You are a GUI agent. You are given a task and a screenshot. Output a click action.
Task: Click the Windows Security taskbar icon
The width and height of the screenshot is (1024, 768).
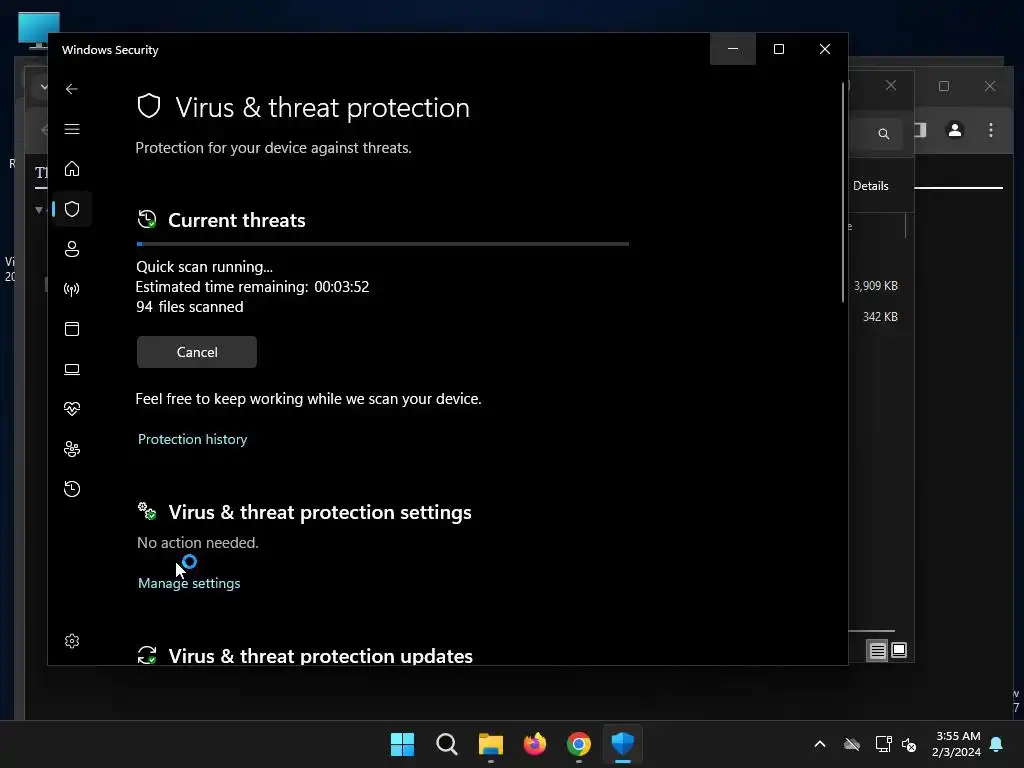click(622, 744)
